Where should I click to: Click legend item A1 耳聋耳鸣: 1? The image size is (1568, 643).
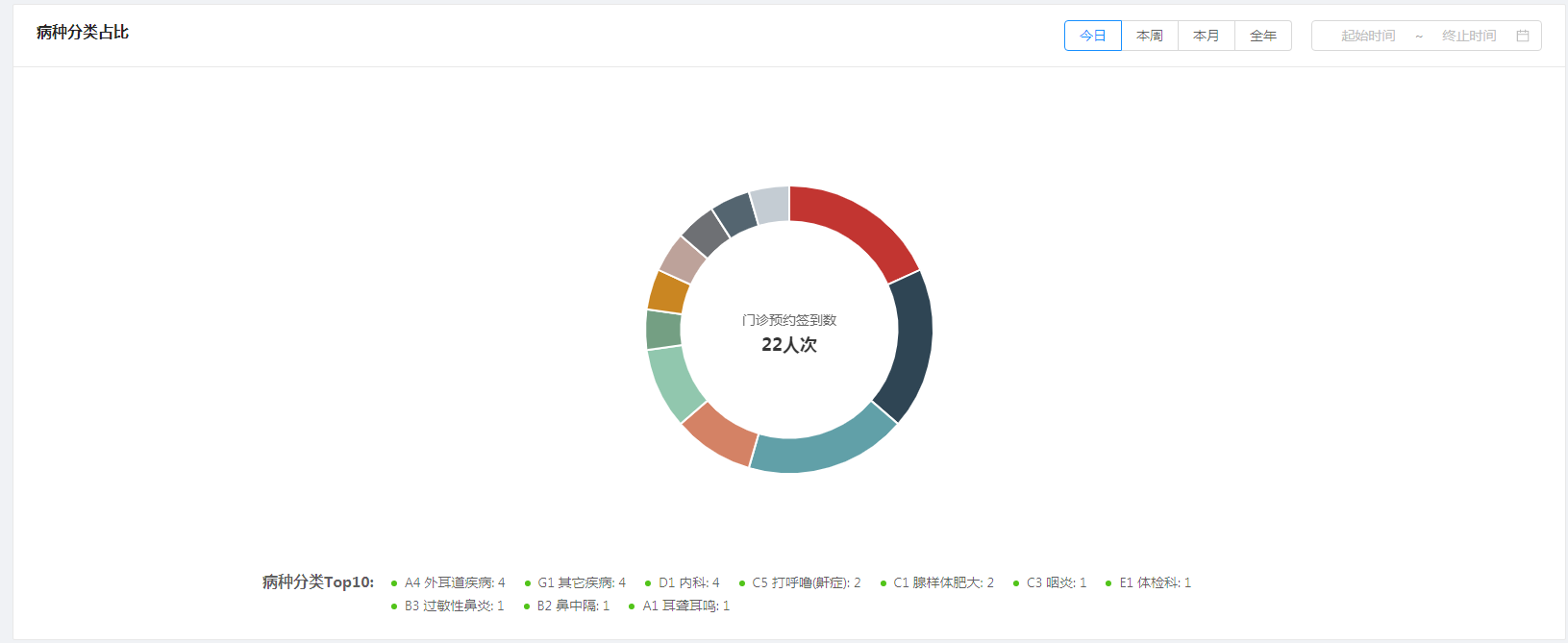point(680,606)
